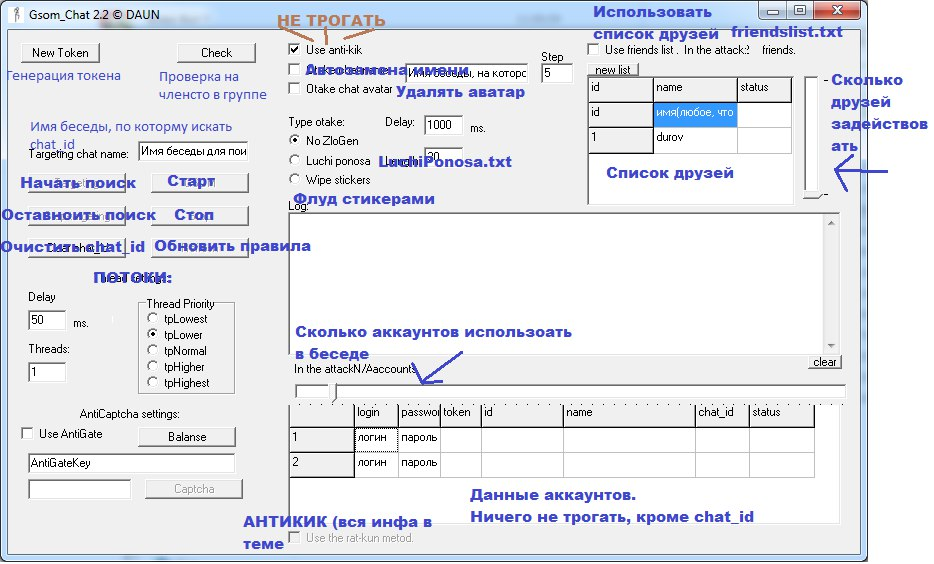Click the password column header
The width and height of the screenshot is (934, 564).
[419, 415]
